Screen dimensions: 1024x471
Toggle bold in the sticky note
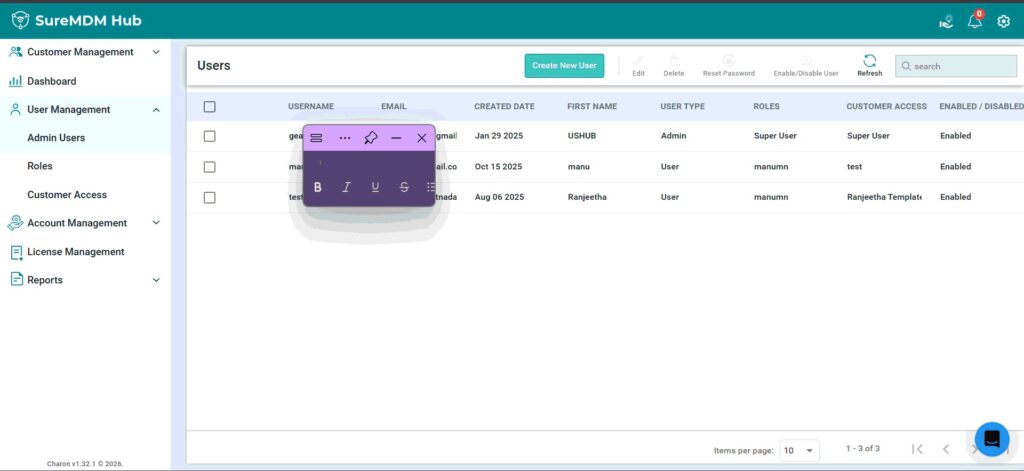[317, 187]
